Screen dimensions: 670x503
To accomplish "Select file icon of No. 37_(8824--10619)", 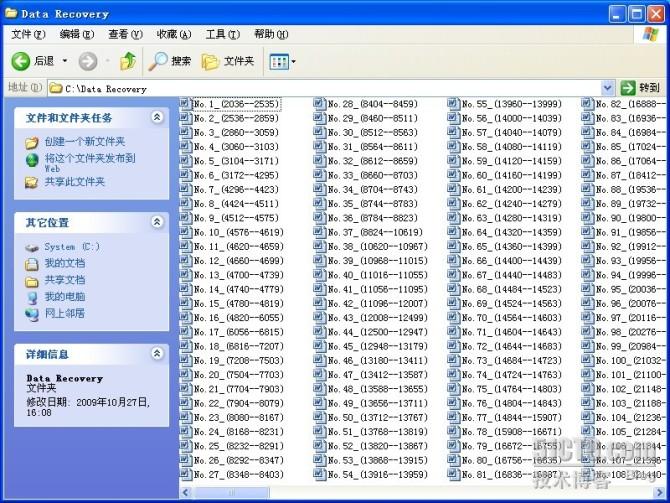I will pos(319,232).
